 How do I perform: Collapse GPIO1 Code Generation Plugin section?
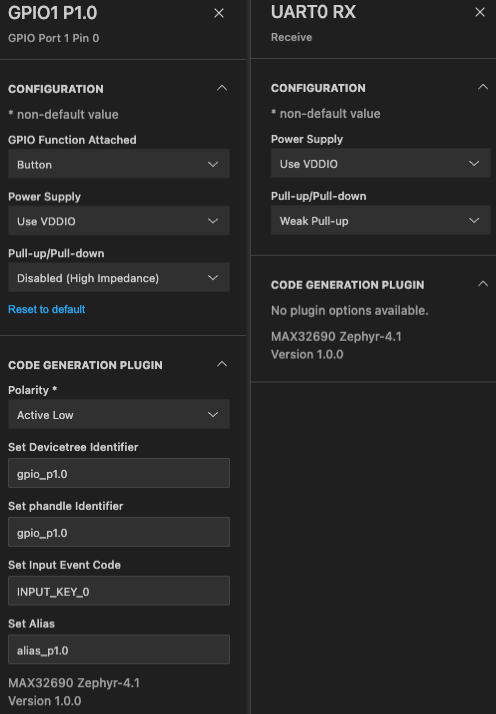pyautogui.click(x=222, y=364)
